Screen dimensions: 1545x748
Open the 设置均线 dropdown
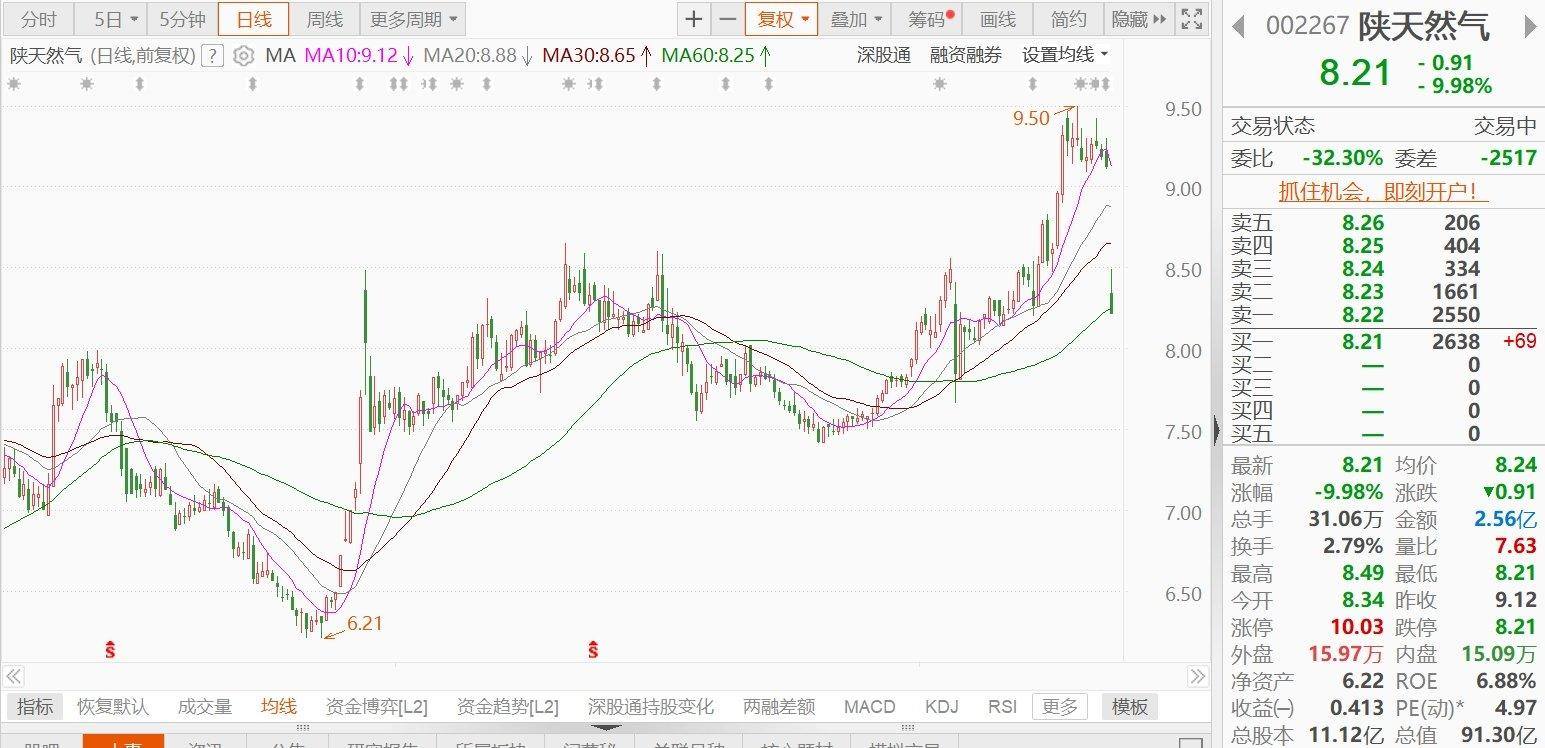point(1065,56)
